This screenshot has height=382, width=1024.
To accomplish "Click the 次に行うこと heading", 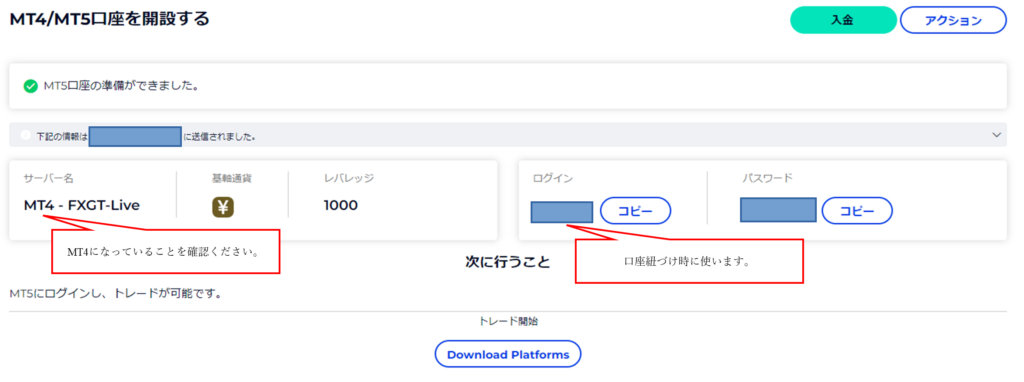I will [x=507, y=263].
